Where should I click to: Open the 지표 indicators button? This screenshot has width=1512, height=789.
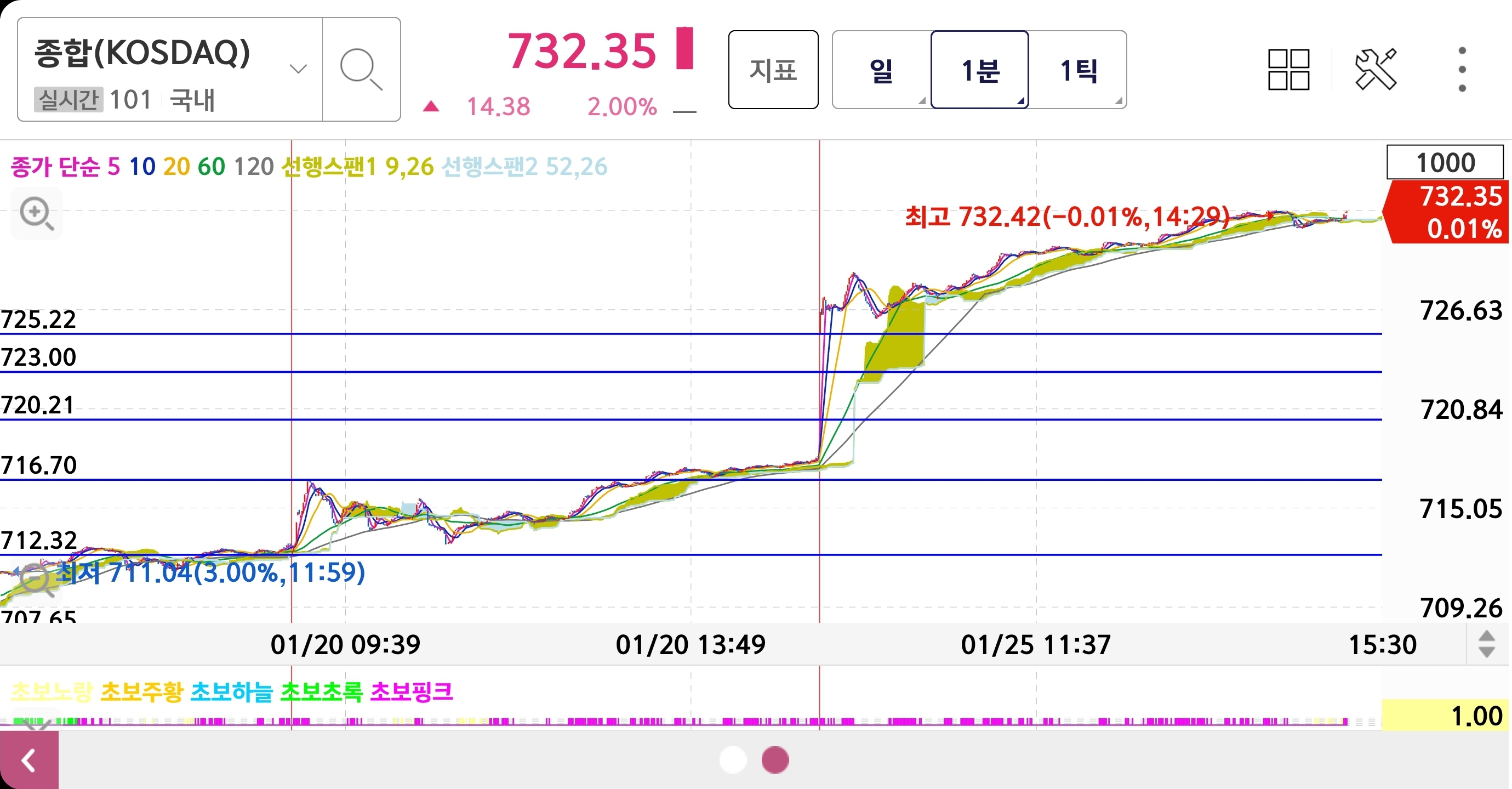pos(773,70)
